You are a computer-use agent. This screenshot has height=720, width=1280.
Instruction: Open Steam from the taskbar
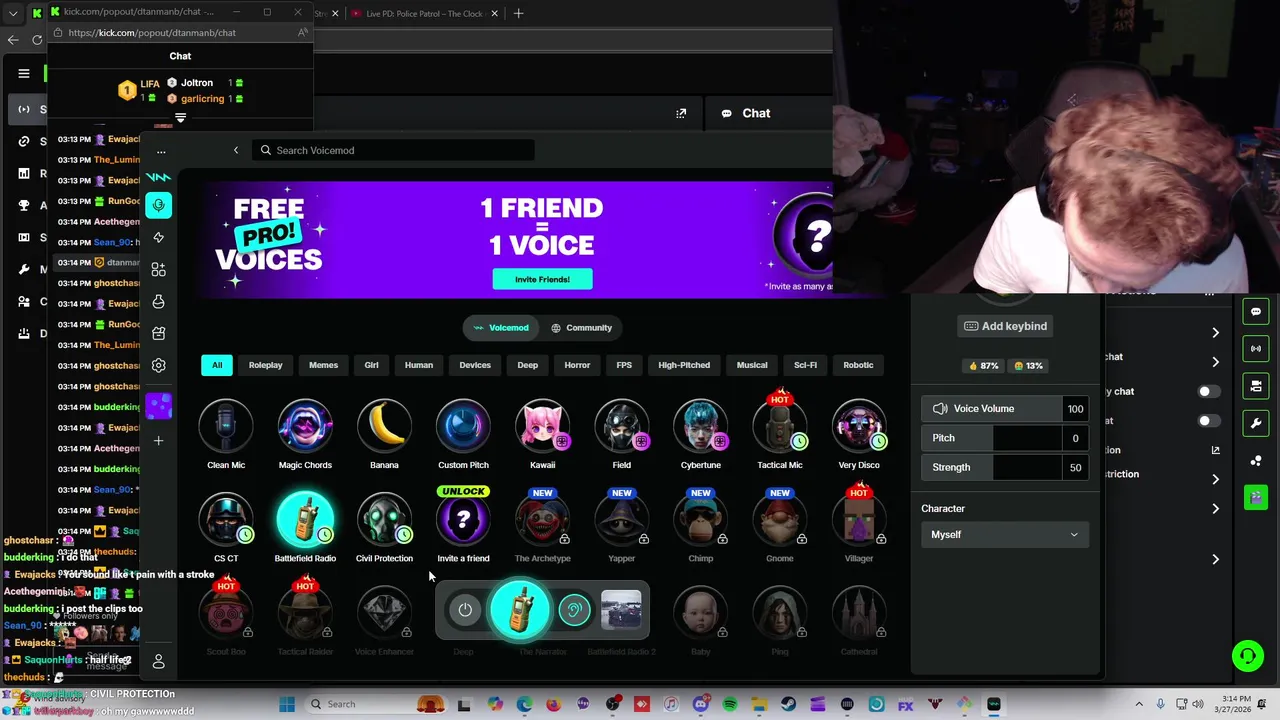pyautogui.click(x=789, y=704)
